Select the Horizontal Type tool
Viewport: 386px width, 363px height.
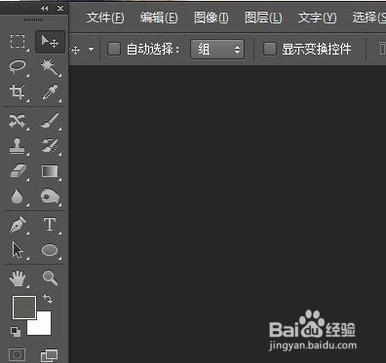(50, 225)
